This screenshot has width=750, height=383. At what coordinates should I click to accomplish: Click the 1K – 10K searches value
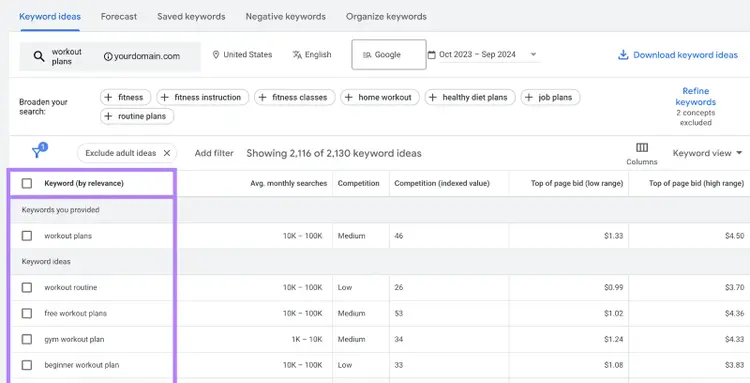click(x=307, y=339)
